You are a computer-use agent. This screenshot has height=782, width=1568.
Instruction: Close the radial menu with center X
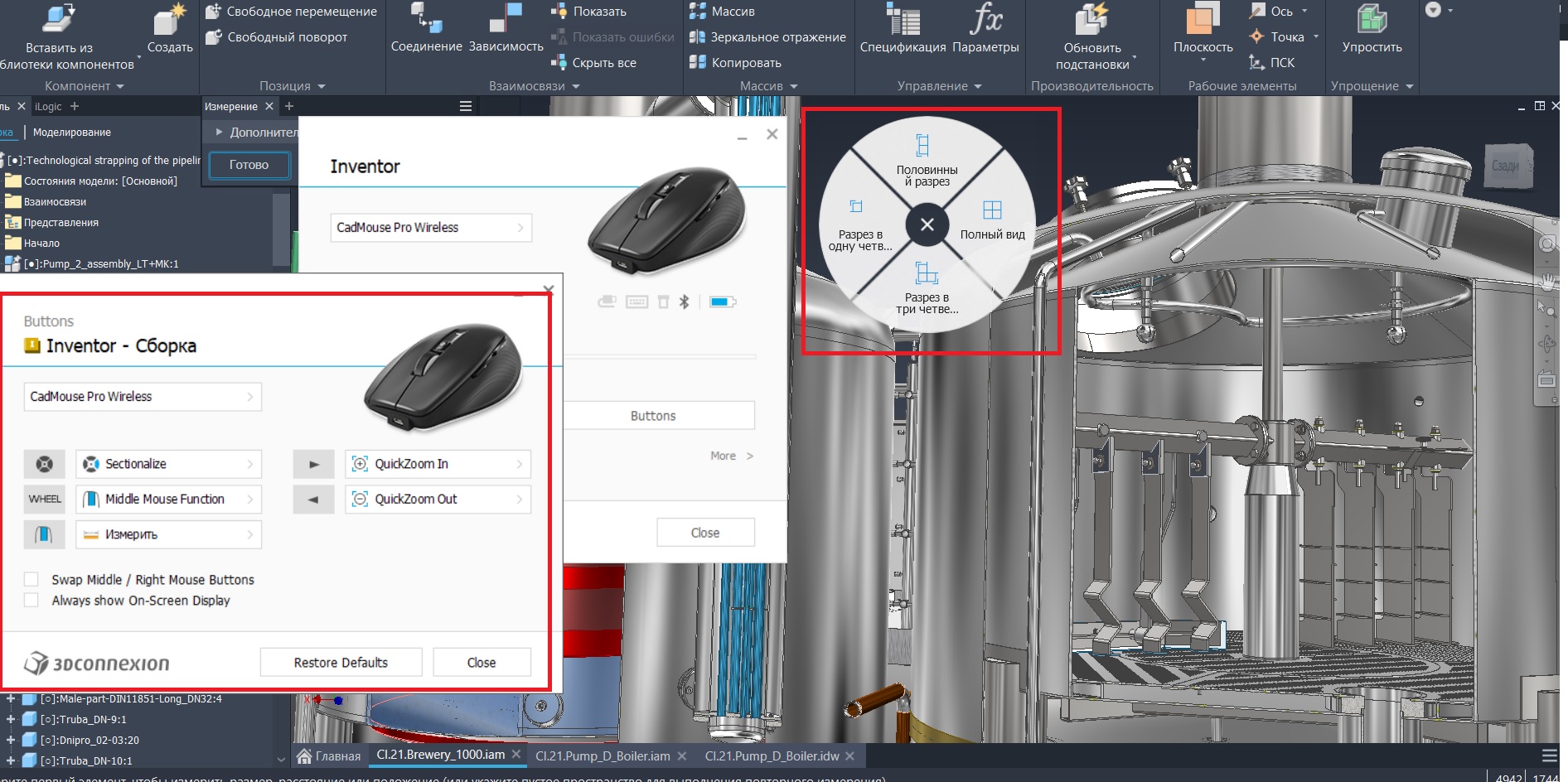point(927,224)
